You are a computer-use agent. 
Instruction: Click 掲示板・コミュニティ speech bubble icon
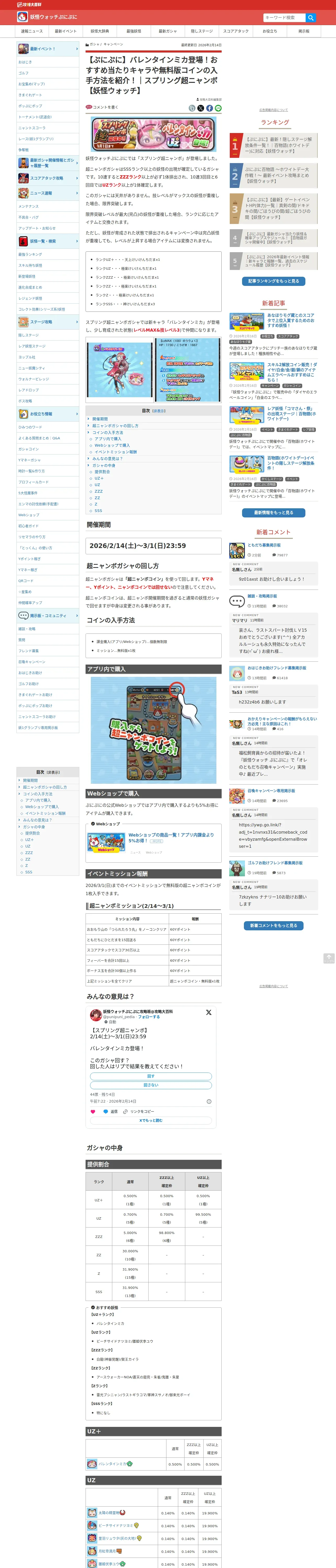(23, 615)
